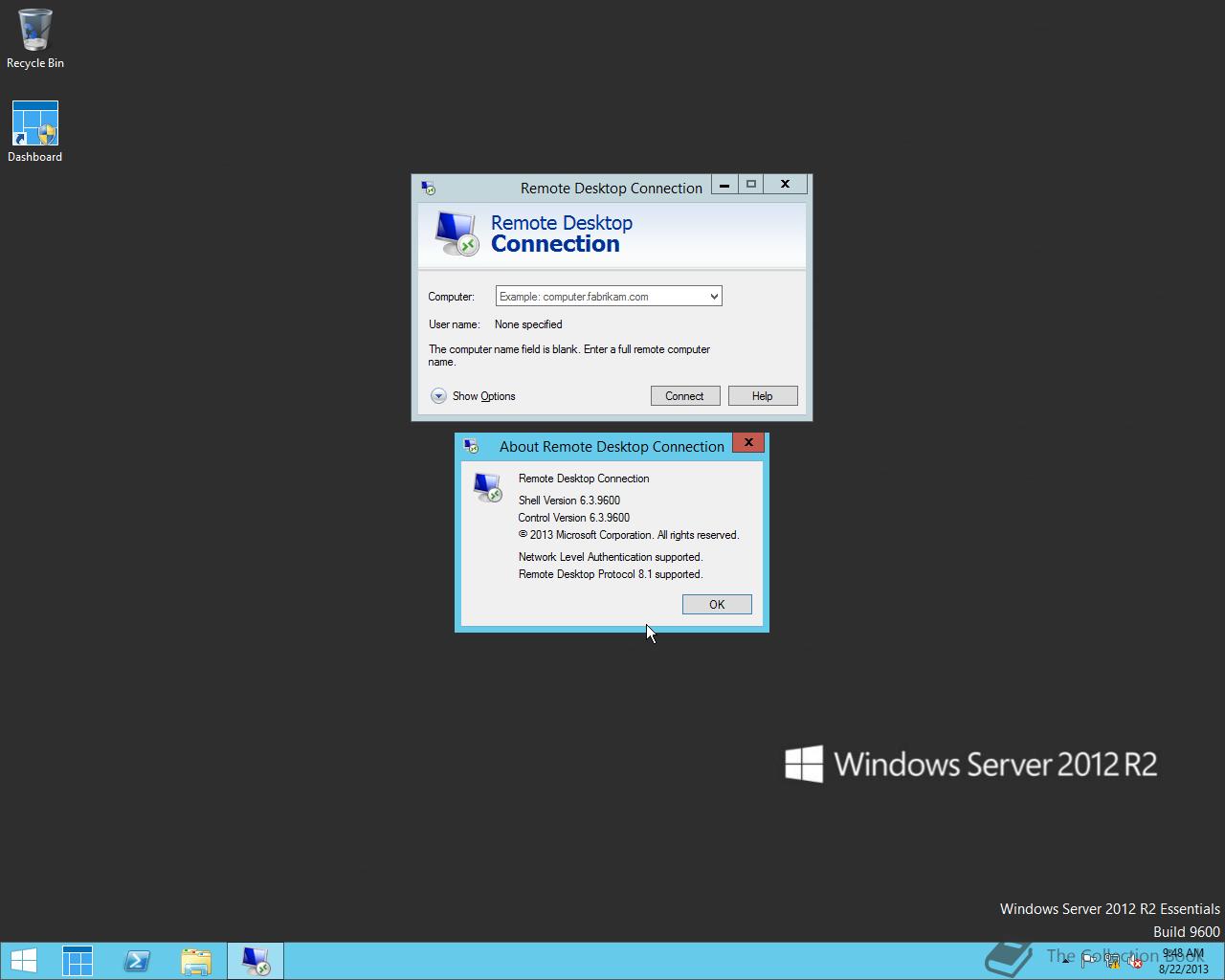Screen dimensions: 1225x980
Task: Click the computer icon in About dialog
Action: tap(488, 487)
